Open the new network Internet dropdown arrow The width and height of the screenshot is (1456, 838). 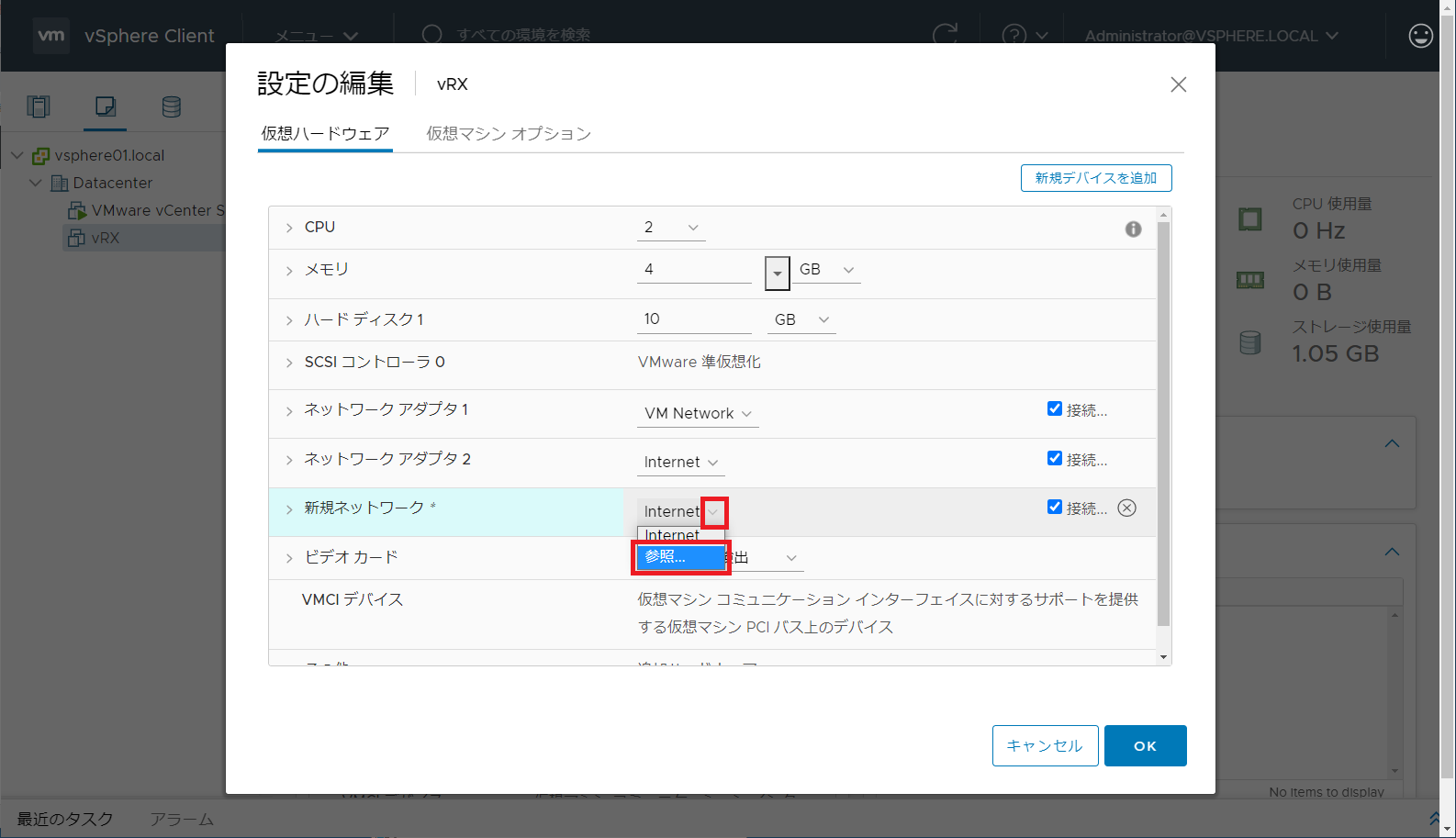pos(713,512)
